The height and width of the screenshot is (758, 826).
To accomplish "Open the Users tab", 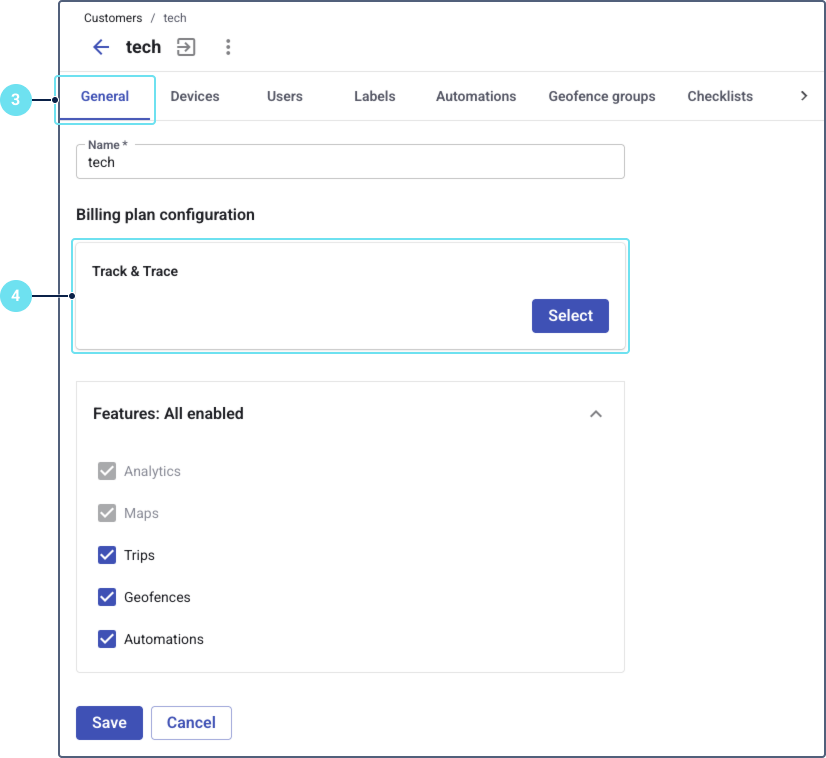I will pos(285,97).
